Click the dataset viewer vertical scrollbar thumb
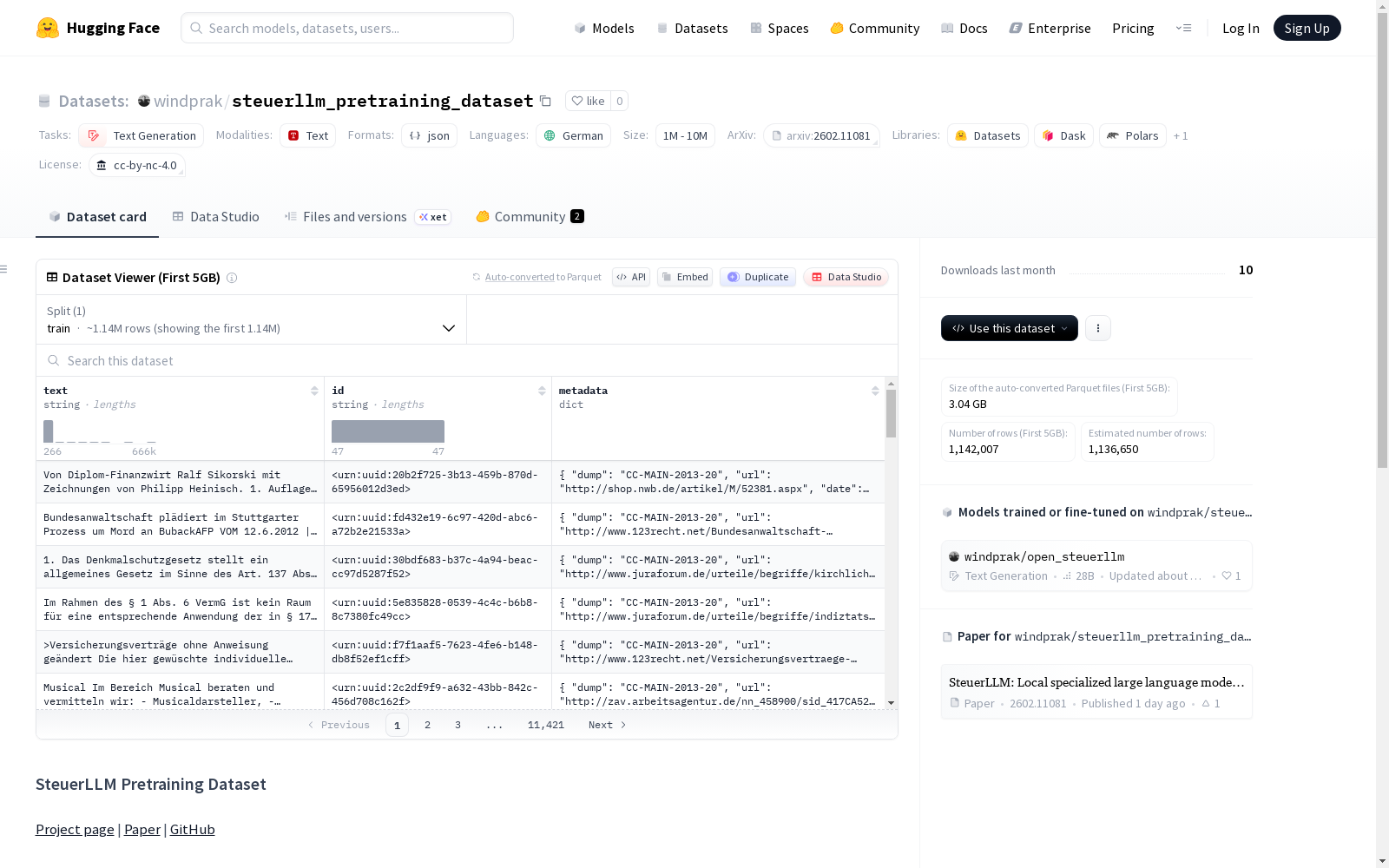The image size is (1389, 868). pos(891,413)
